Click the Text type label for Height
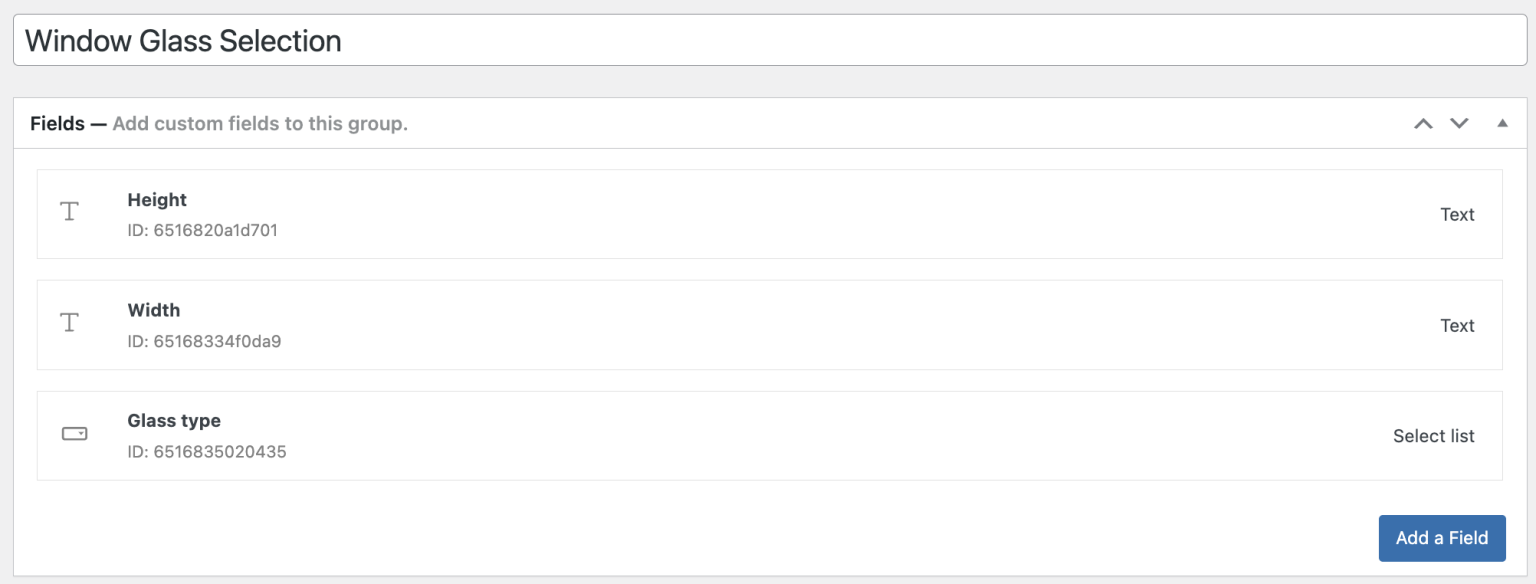The height and width of the screenshot is (584, 1536). pyautogui.click(x=1457, y=215)
